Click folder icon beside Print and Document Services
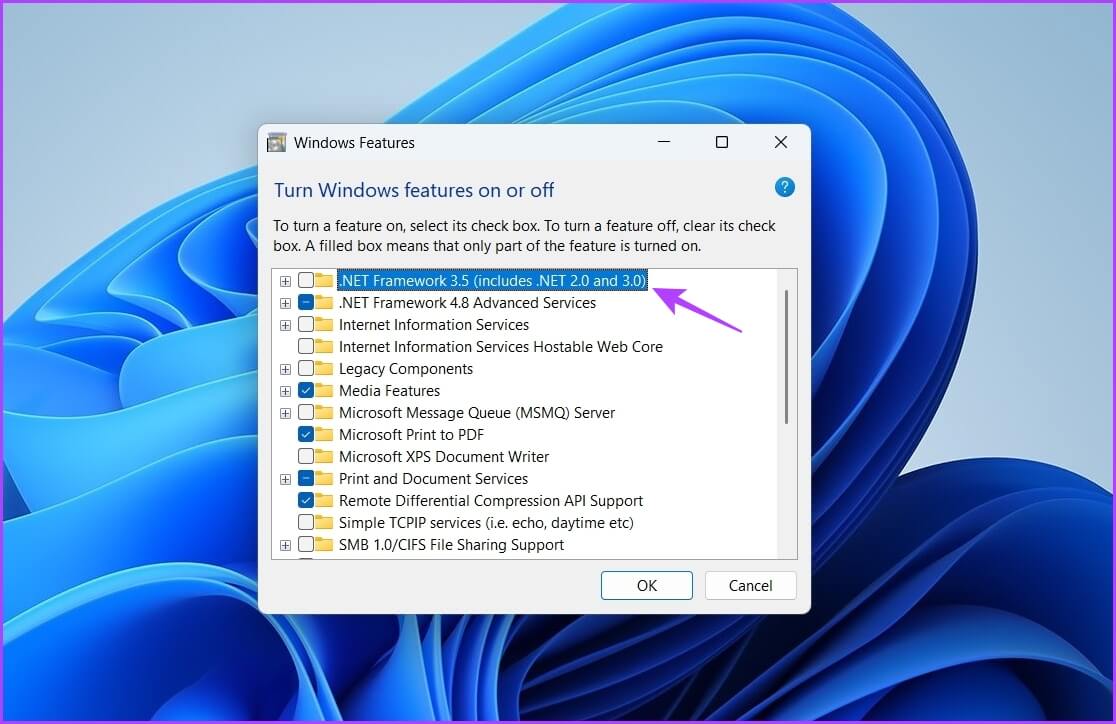 point(325,478)
